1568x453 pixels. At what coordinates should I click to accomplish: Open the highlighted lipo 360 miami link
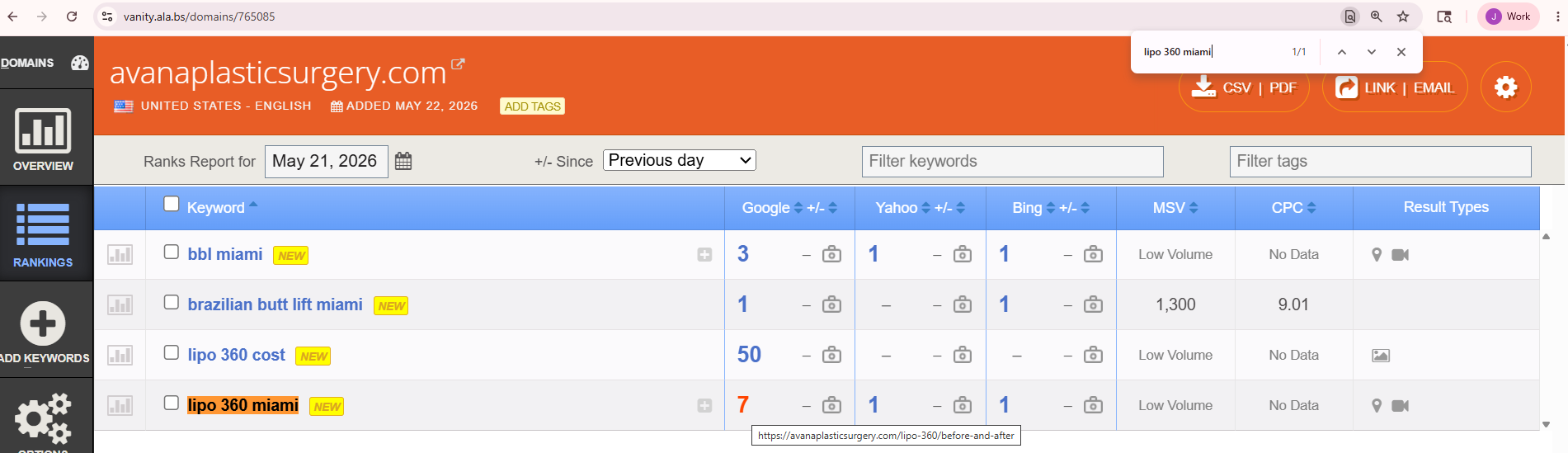242,405
